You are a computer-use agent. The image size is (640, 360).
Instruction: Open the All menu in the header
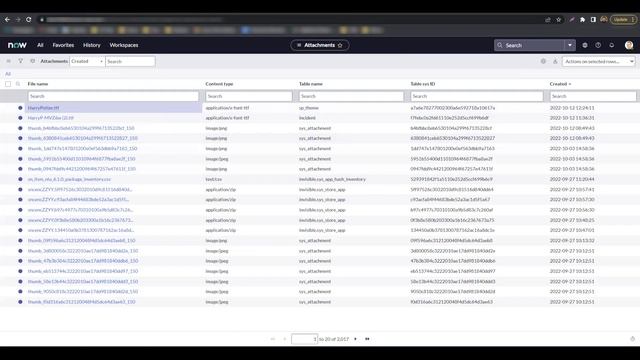(40, 45)
